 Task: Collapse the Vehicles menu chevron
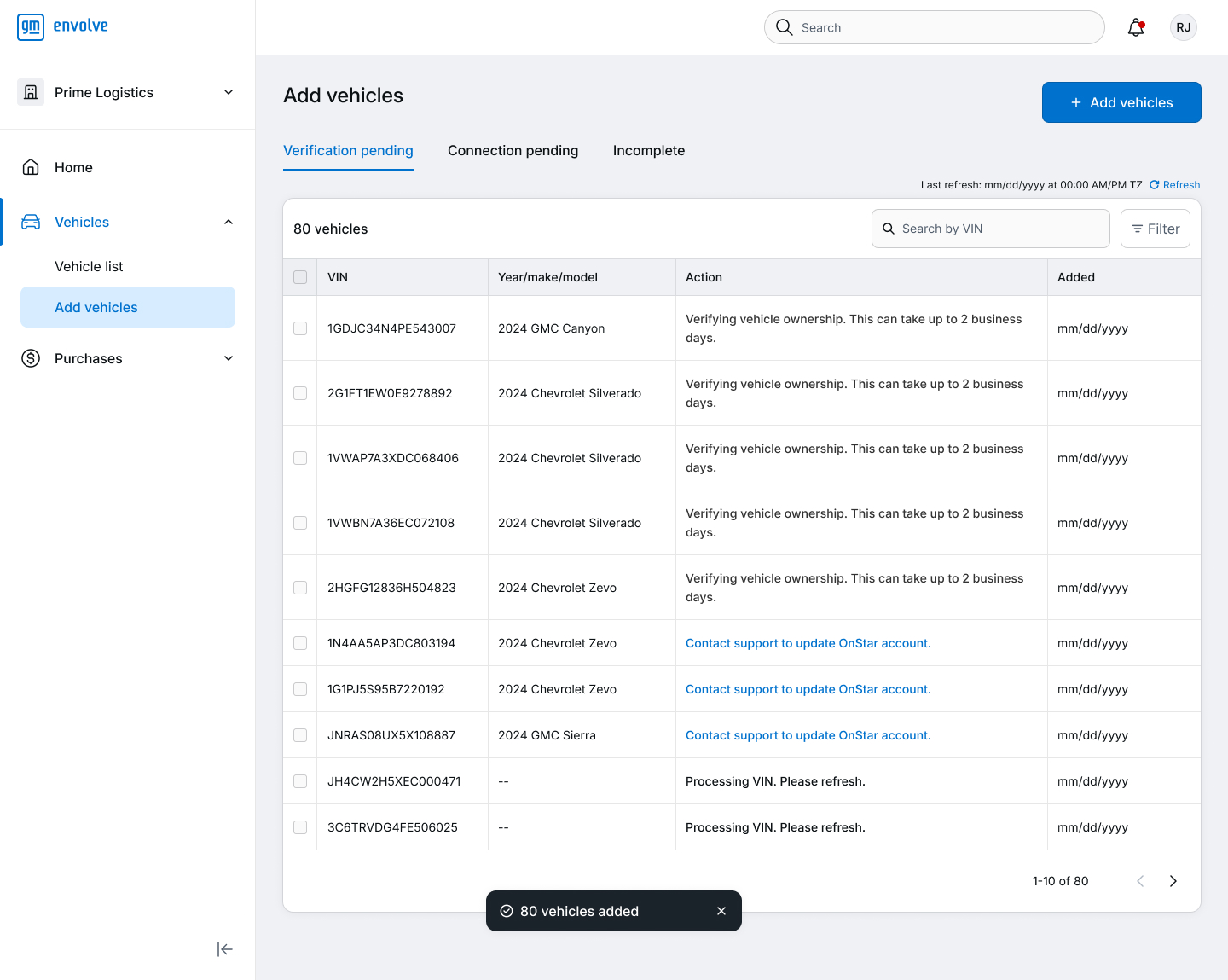click(x=229, y=222)
